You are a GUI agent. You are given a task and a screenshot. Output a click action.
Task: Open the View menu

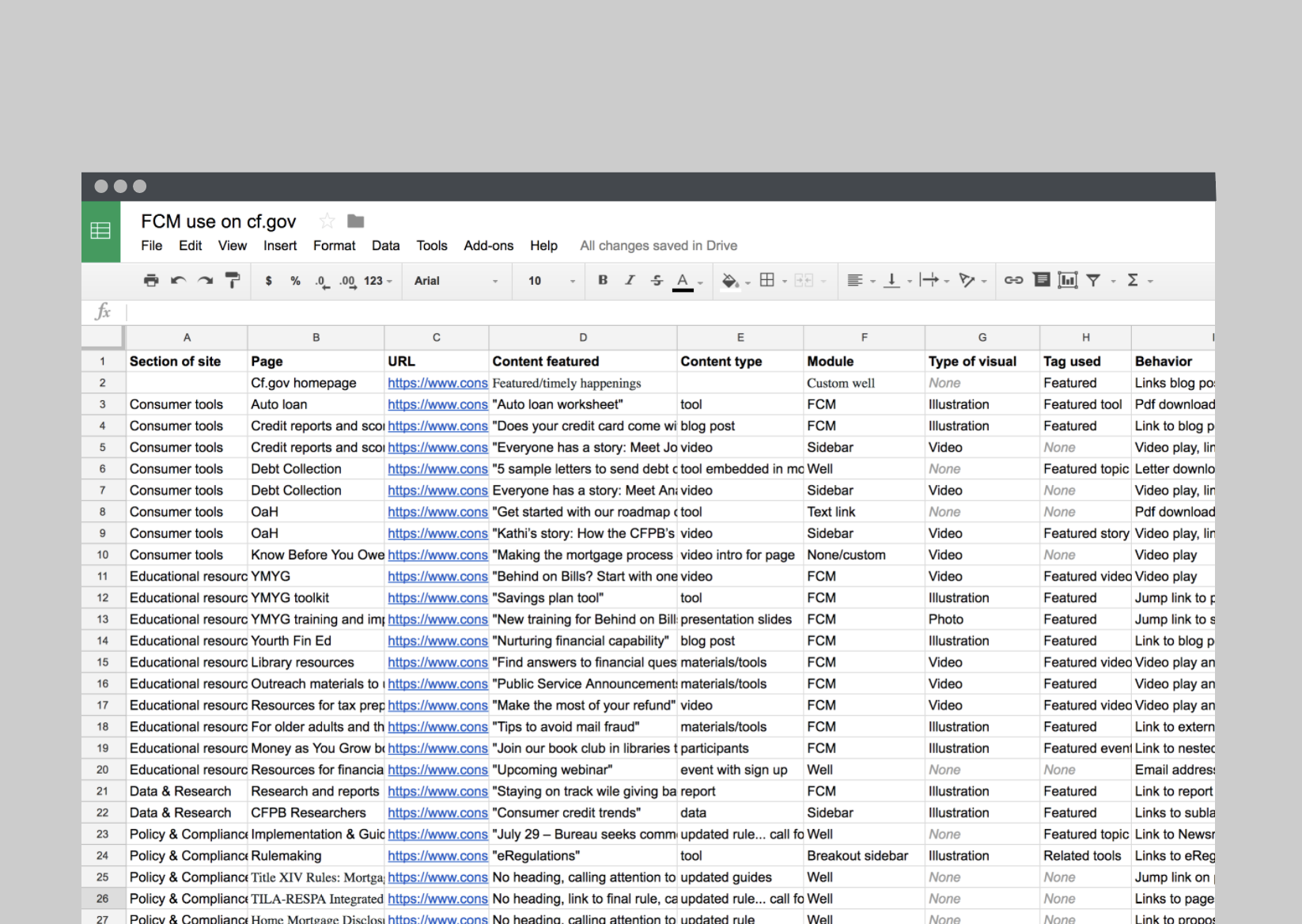233,246
